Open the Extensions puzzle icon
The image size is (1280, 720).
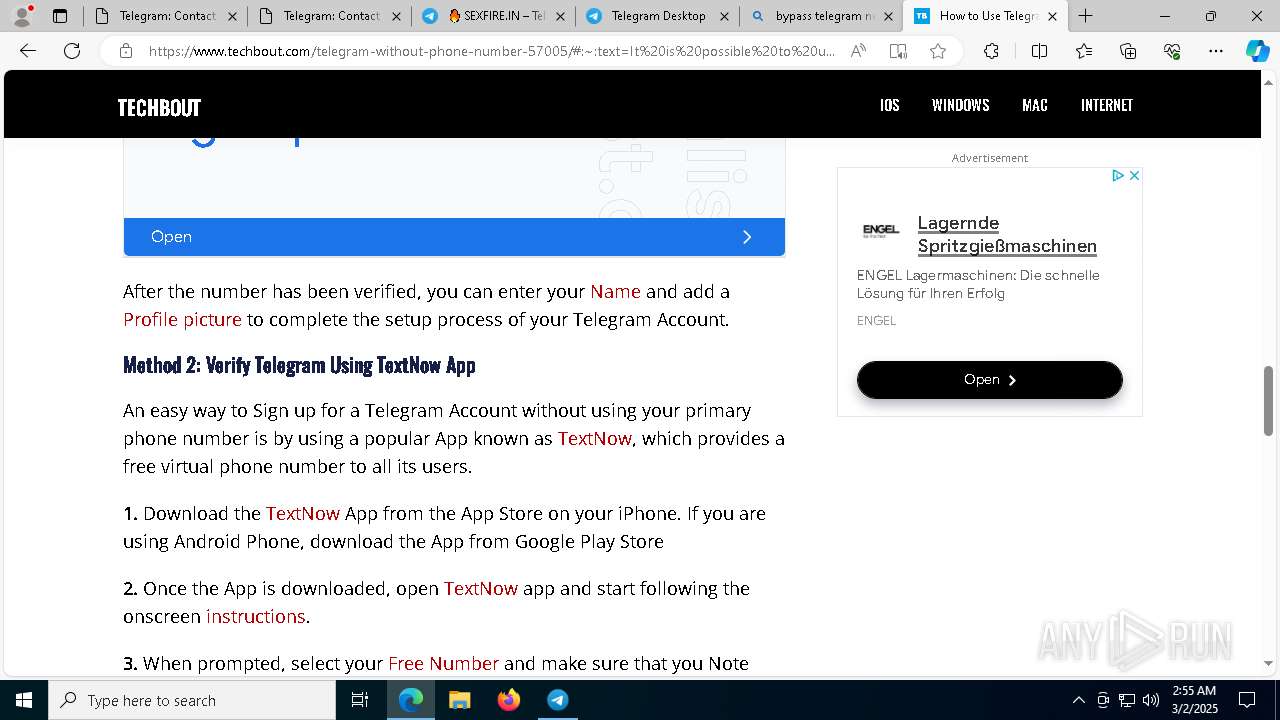[x=991, y=51]
